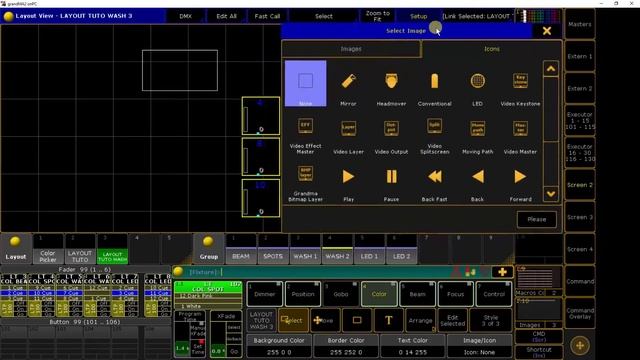Open the DMX menu item
The width and height of the screenshot is (640, 360).
click(185, 16)
